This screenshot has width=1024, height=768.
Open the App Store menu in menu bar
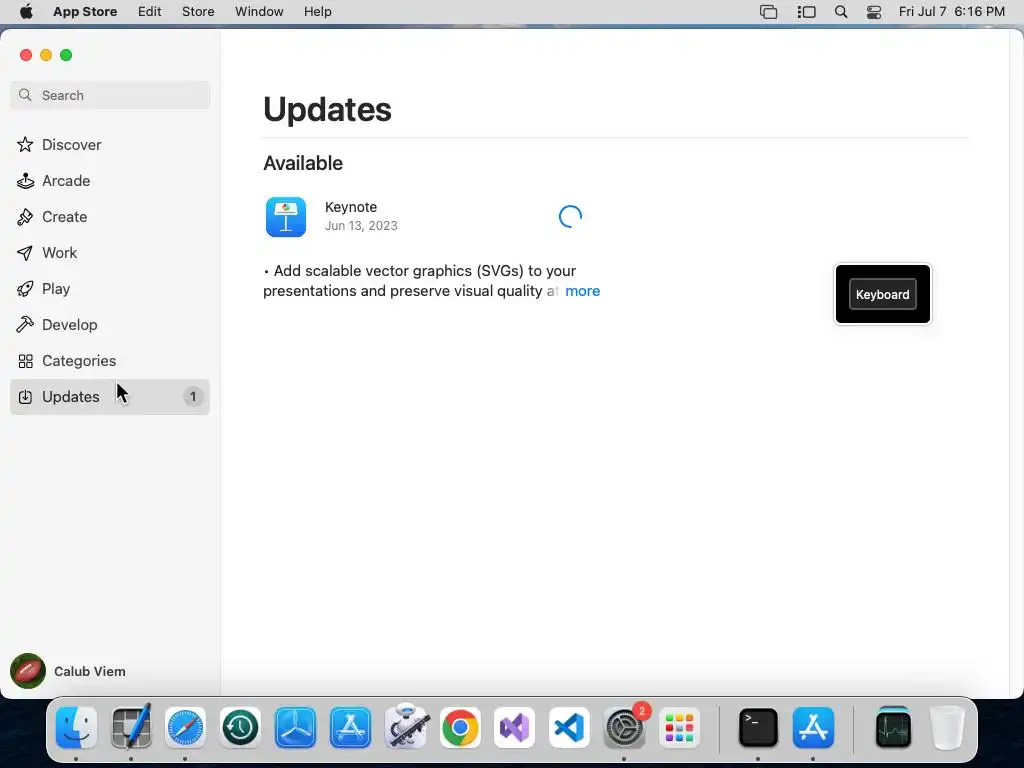pyautogui.click(x=85, y=12)
